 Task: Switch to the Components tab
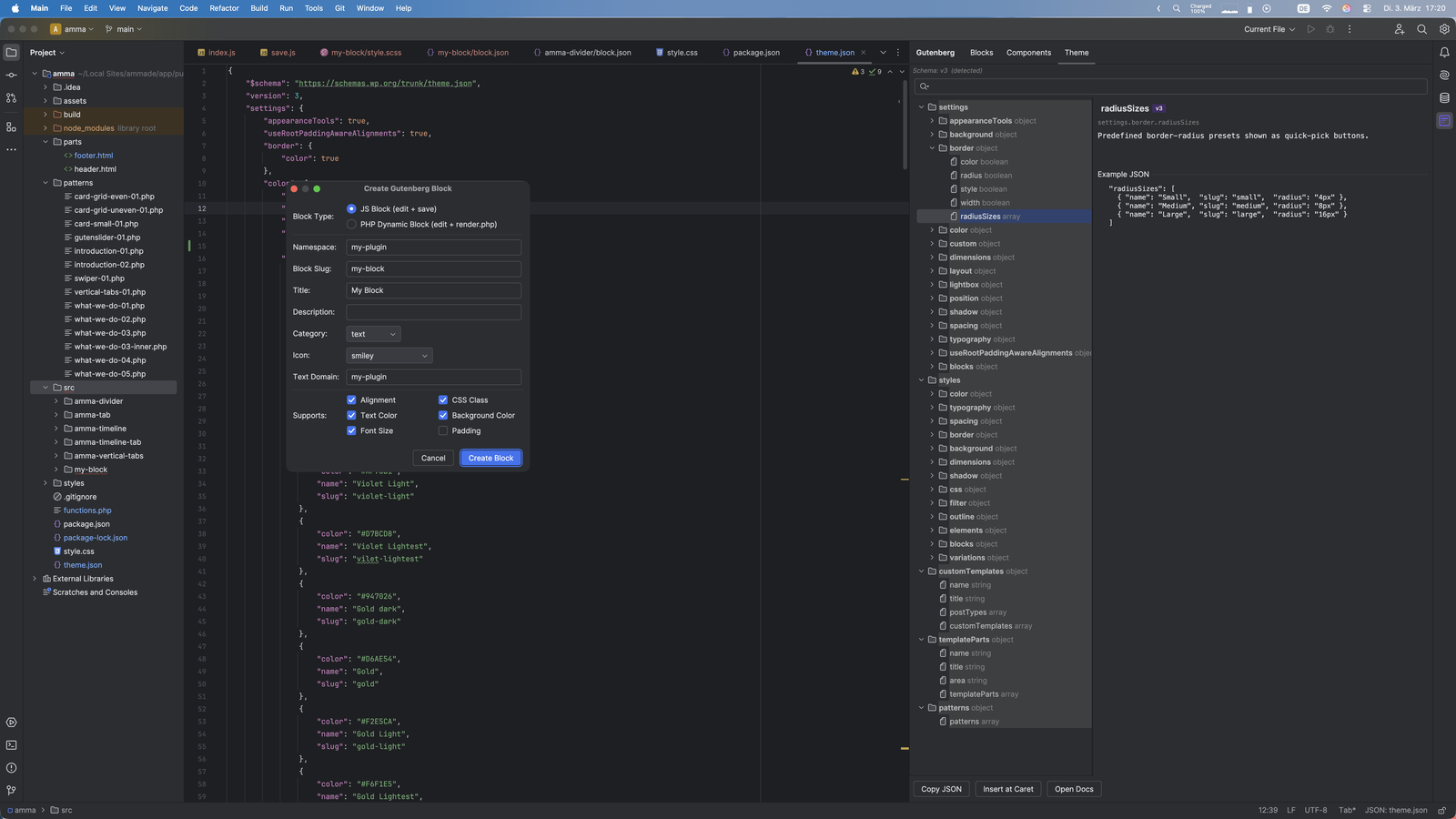[1028, 53]
